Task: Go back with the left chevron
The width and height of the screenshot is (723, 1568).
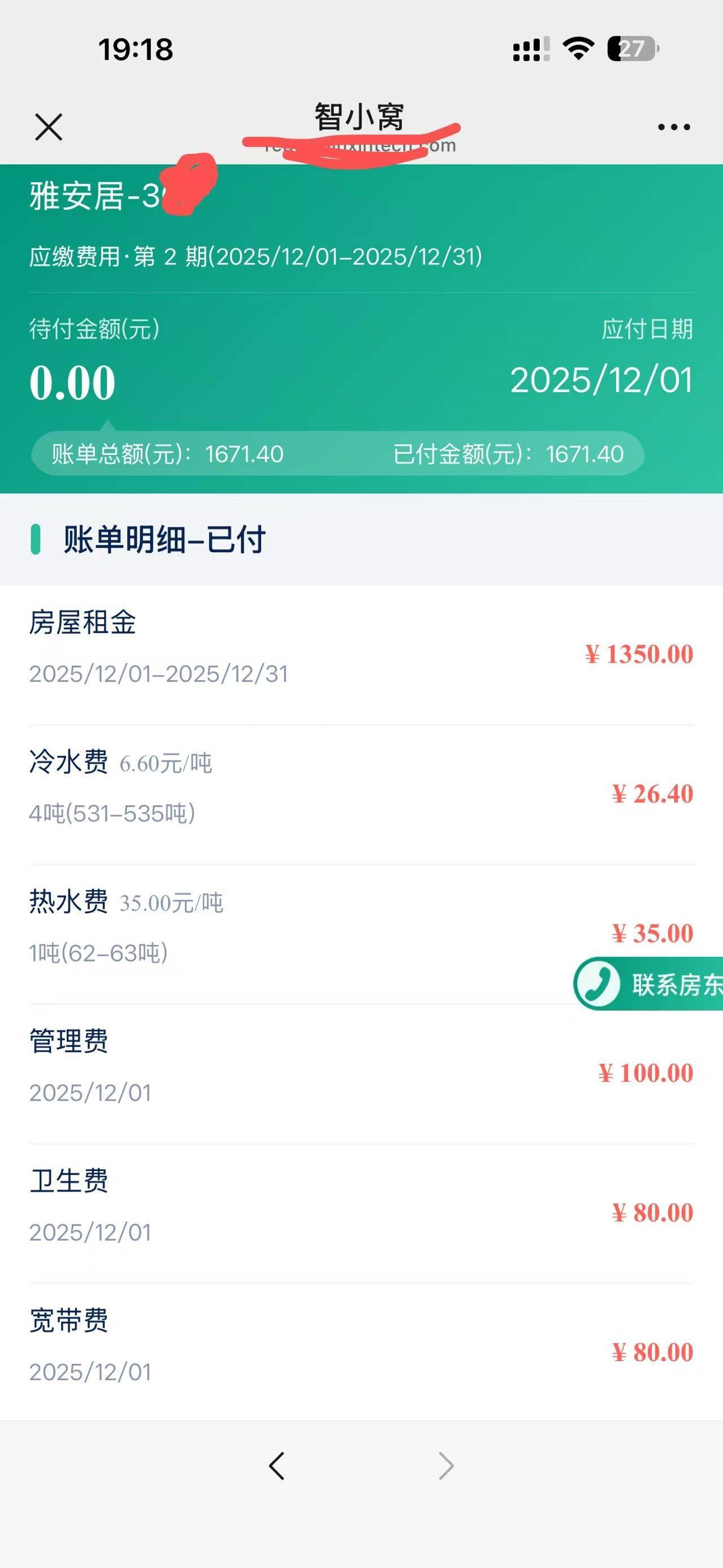Action: 277,1466
